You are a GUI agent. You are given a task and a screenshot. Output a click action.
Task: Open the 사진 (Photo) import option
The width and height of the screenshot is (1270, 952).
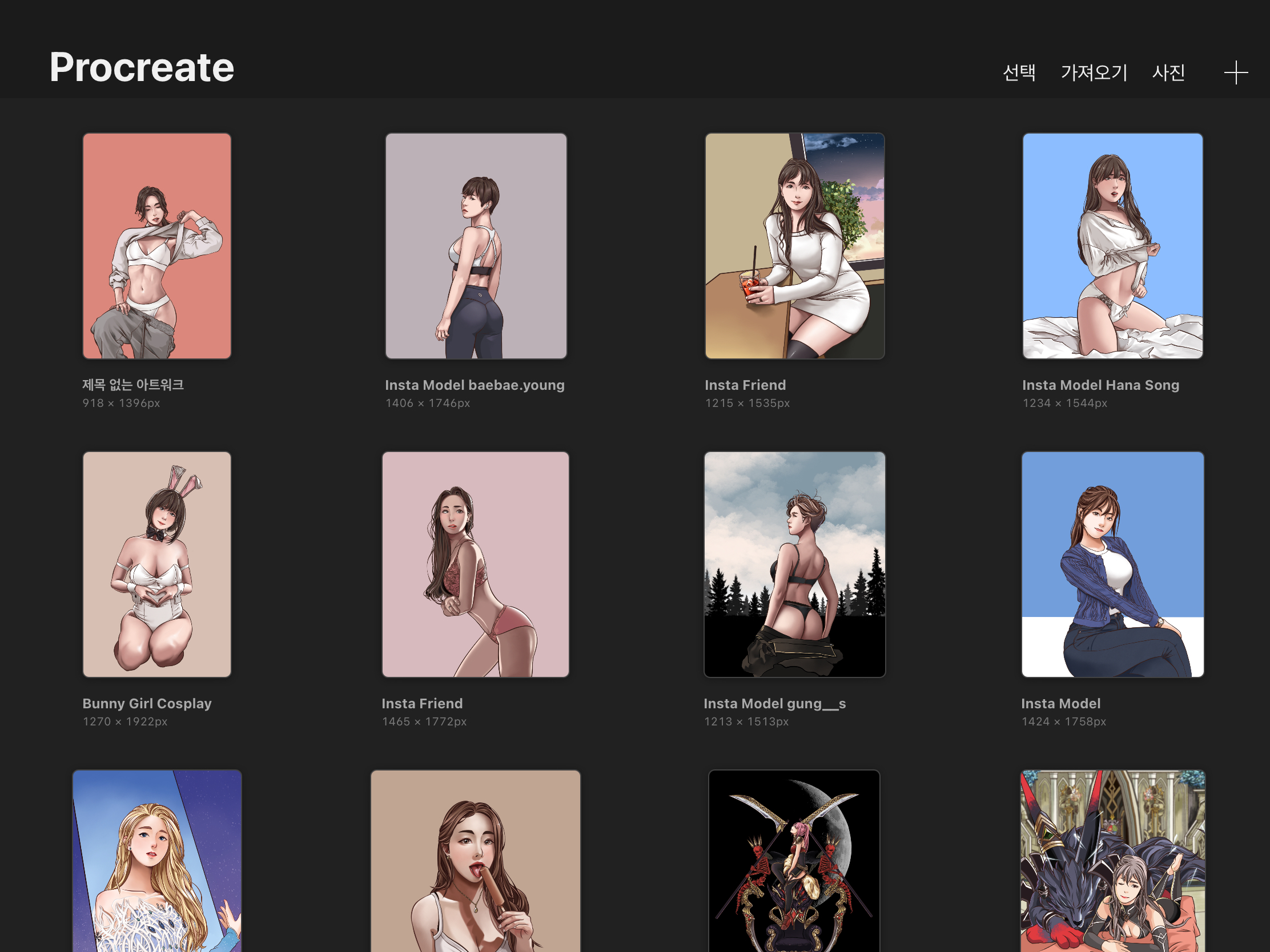click(x=1168, y=73)
